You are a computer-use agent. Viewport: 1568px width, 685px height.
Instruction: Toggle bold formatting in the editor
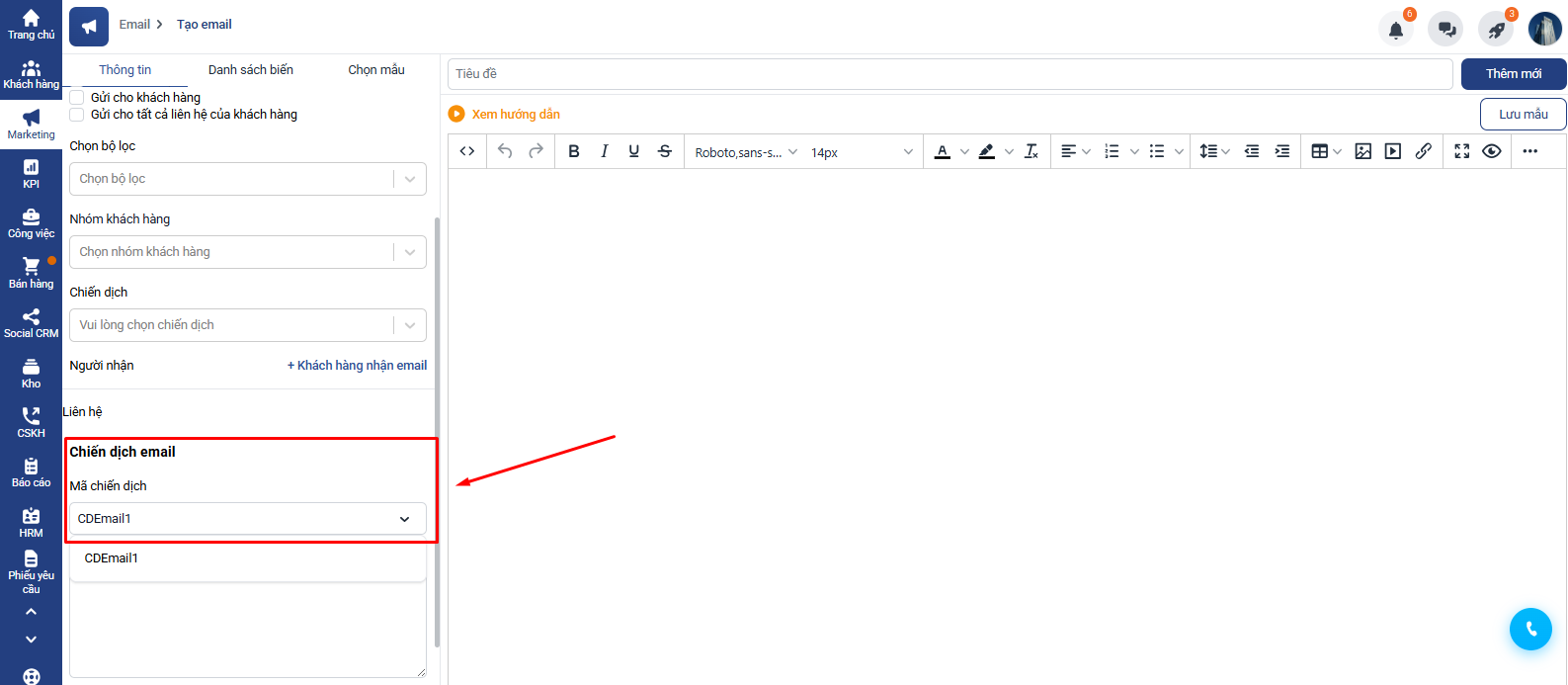click(x=574, y=151)
